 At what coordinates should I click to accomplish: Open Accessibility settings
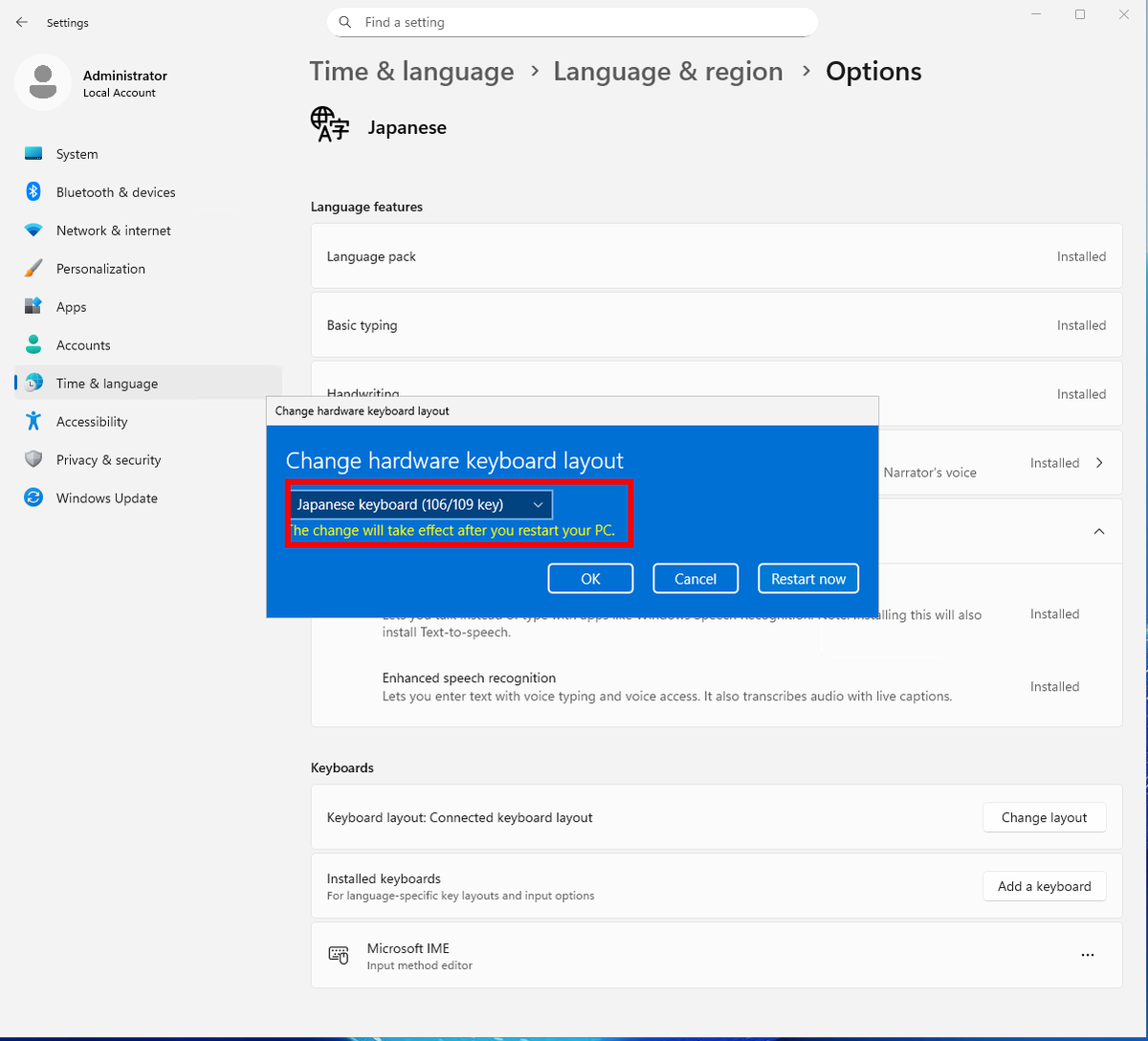tap(33, 421)
